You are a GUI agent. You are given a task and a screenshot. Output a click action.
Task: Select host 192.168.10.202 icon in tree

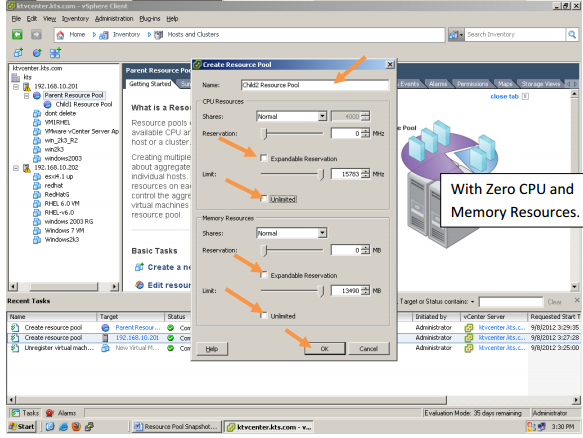pyautogui.click(x=27, y=168)
